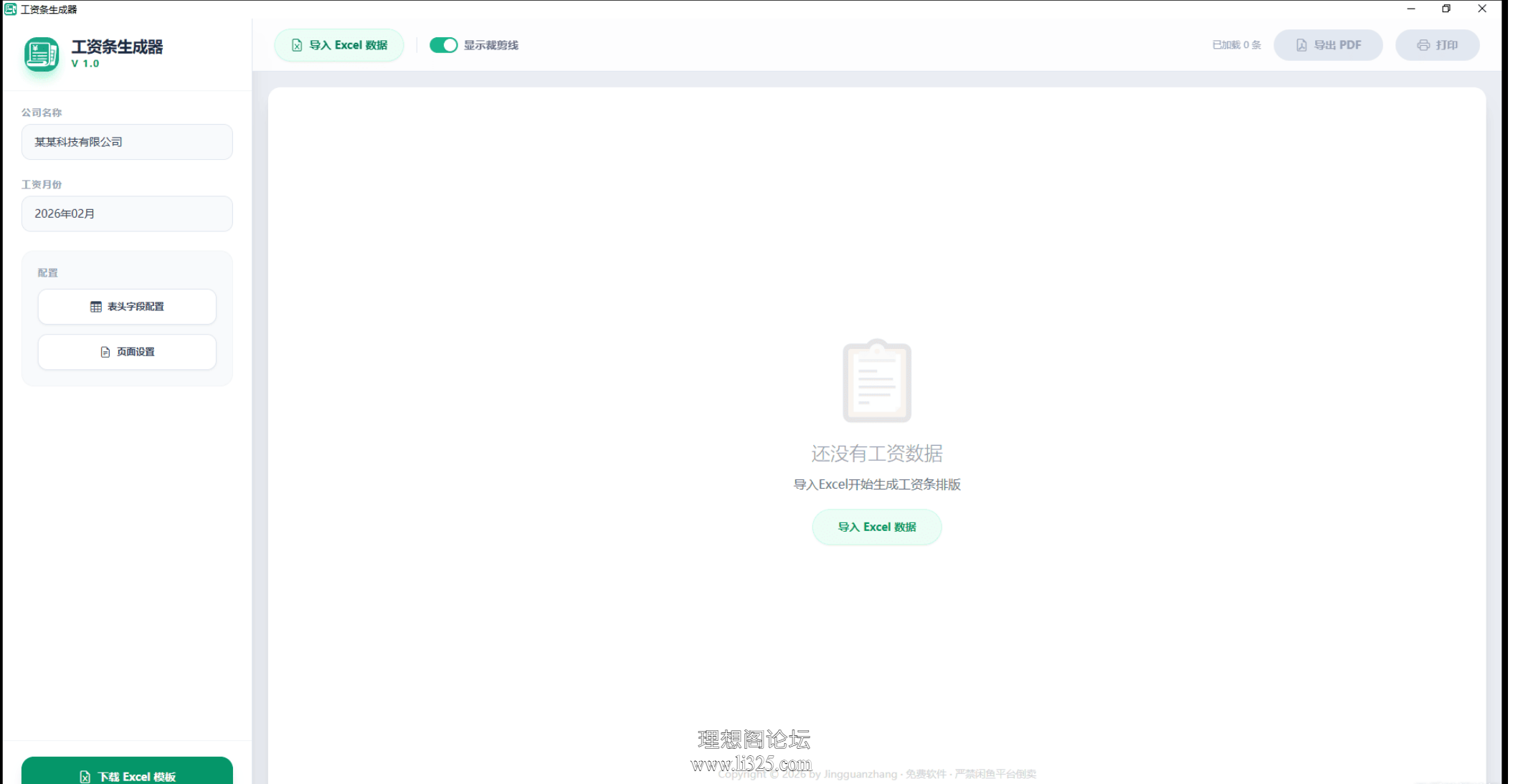Restore down the application window
Image resolution: width=1513 pixels, height=784 pixels.
[1446, 9]
